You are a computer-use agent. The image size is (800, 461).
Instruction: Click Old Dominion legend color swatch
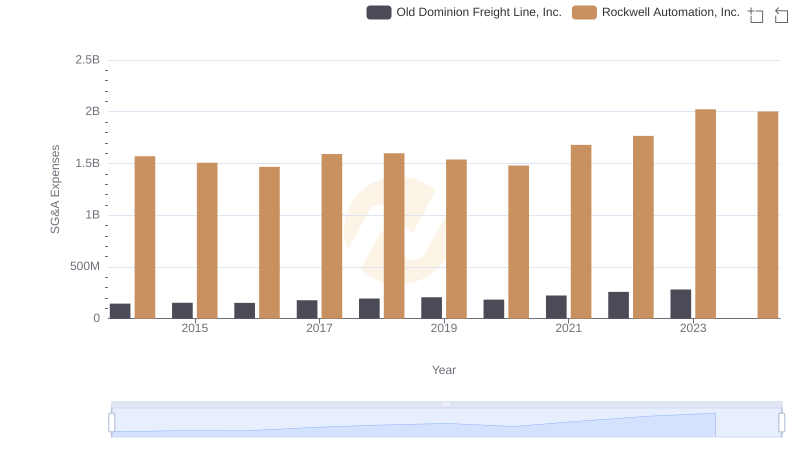(379, 12)
